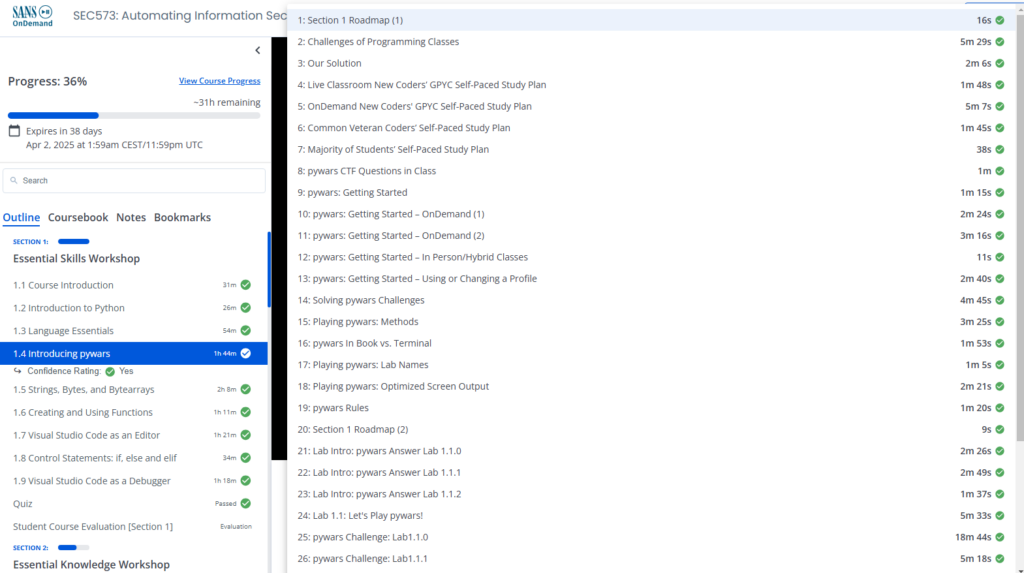Open the View Course Progress link
The image size is (1024, 573).
coord(219,81)
